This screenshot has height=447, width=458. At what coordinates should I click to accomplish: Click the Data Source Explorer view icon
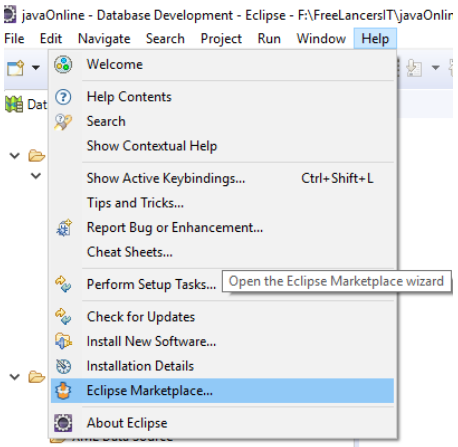click(14, 104)
